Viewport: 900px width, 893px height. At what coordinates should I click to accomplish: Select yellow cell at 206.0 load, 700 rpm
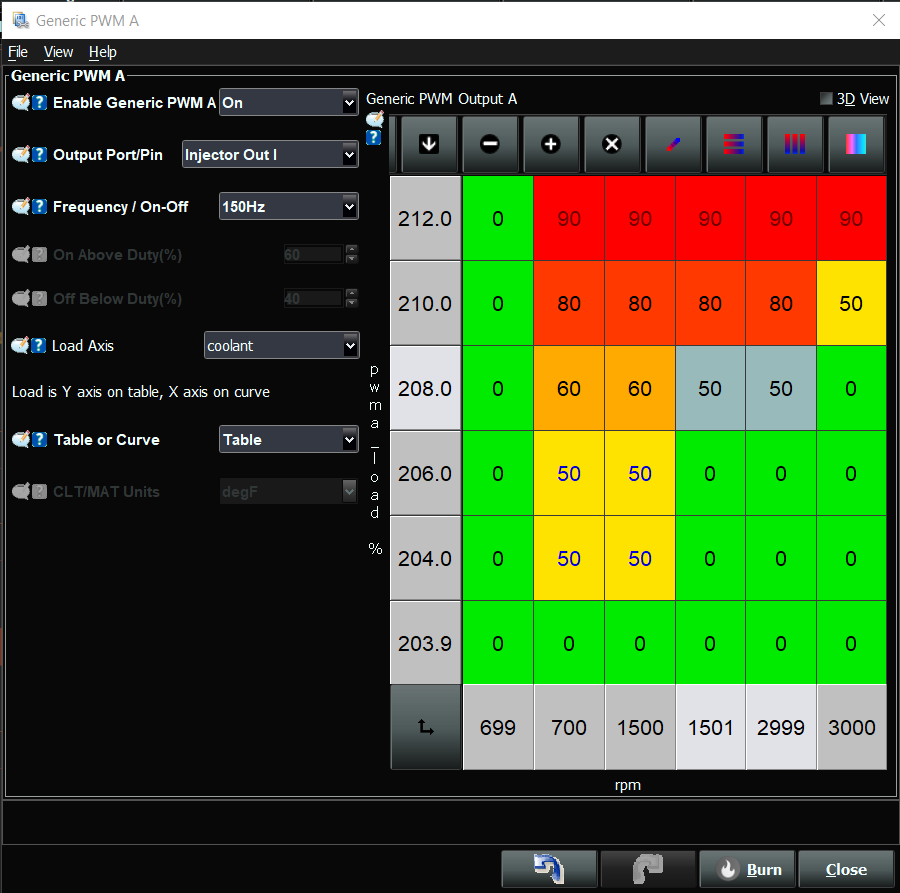pos(569,473)
